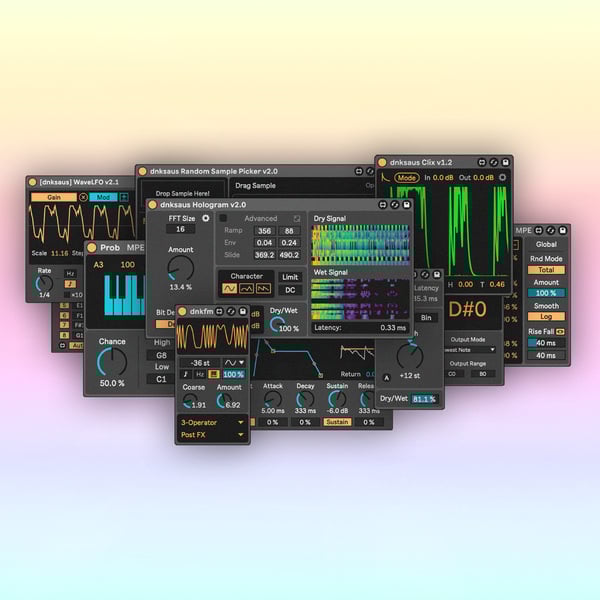
Task: Save the Hologram device preset
Action: [x=406, y=205]
